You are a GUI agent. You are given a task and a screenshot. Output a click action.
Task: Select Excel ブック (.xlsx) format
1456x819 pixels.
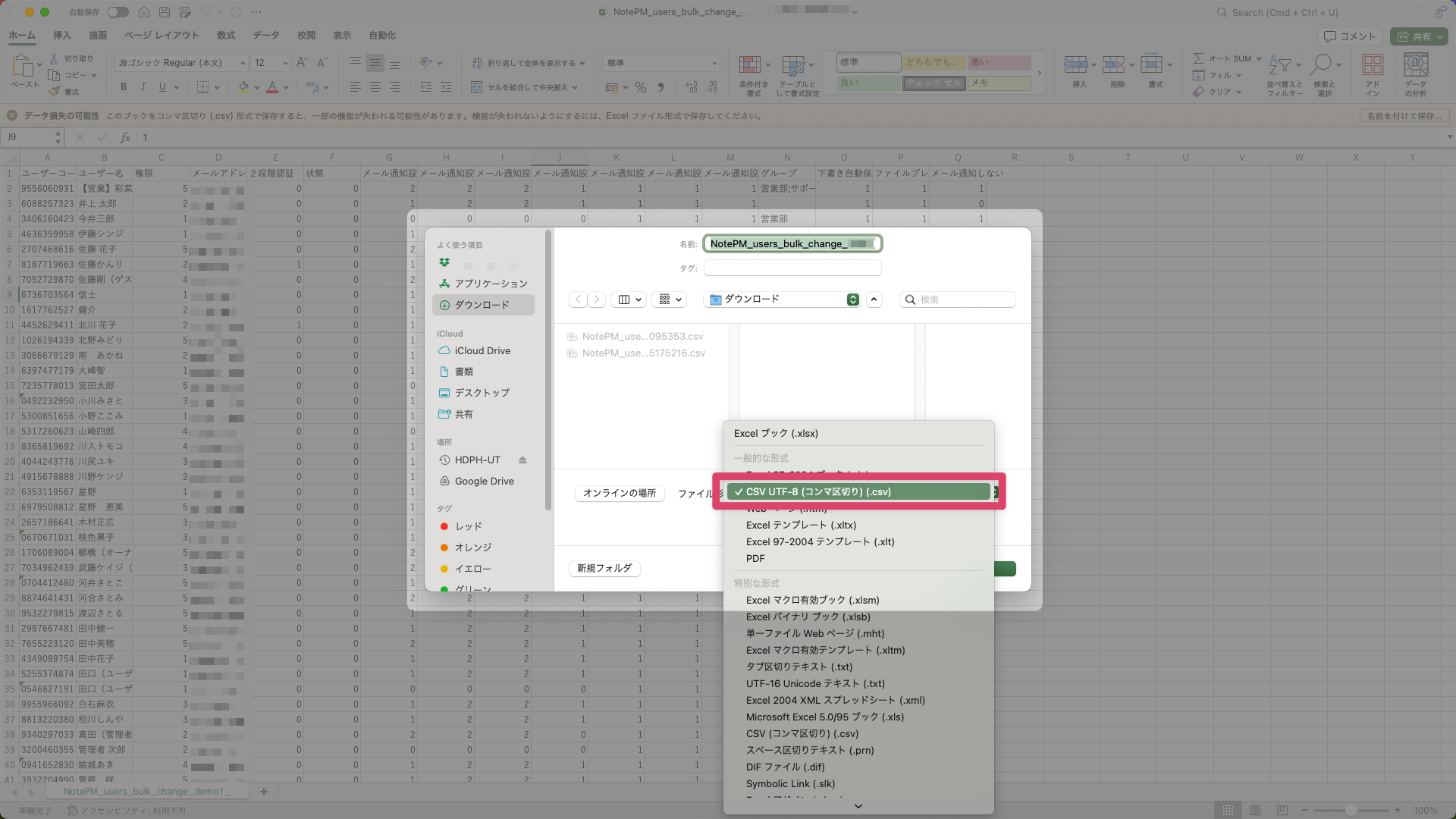(858, 434)
